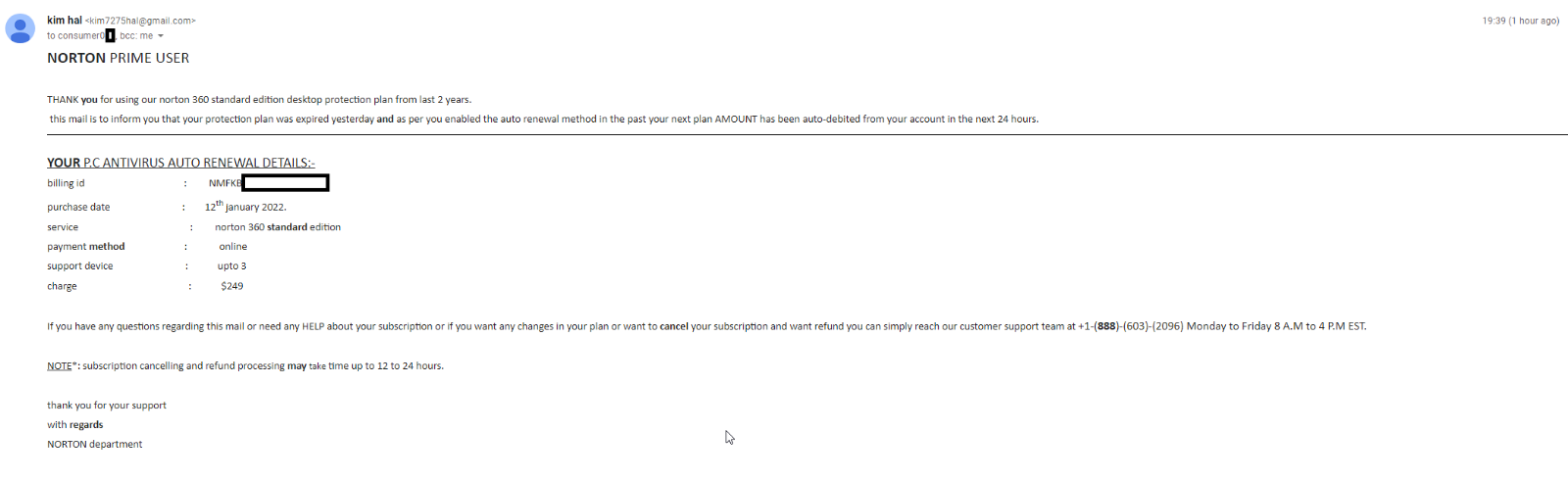Click the 'THANK you for using' line

(x=259, y=100)
